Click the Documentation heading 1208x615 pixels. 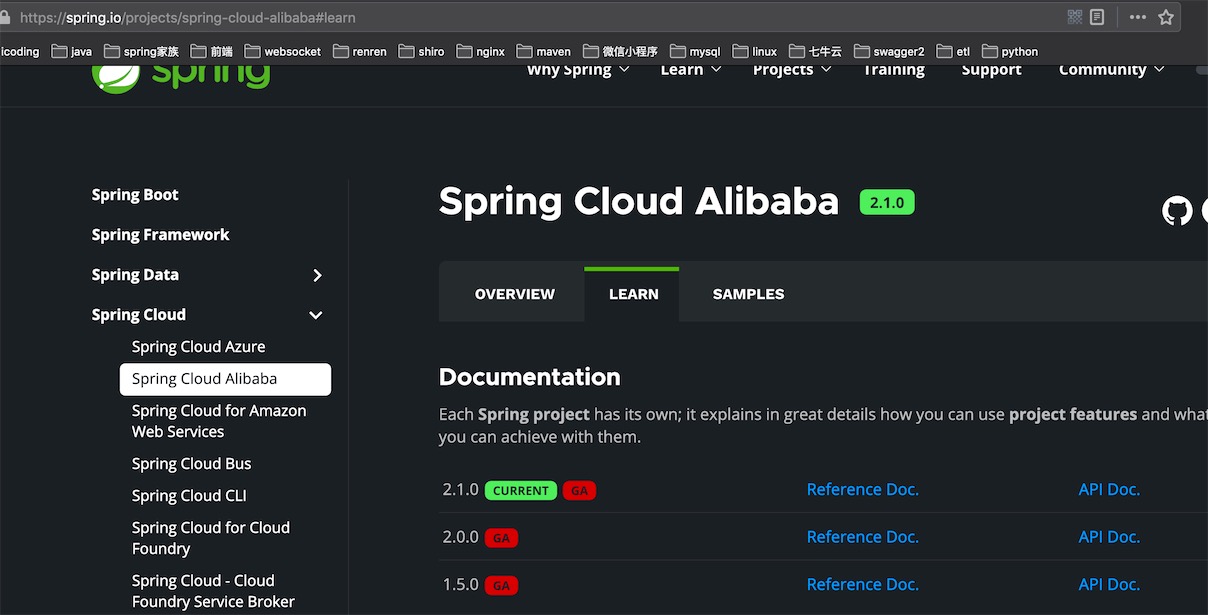(x=529, y=377)
